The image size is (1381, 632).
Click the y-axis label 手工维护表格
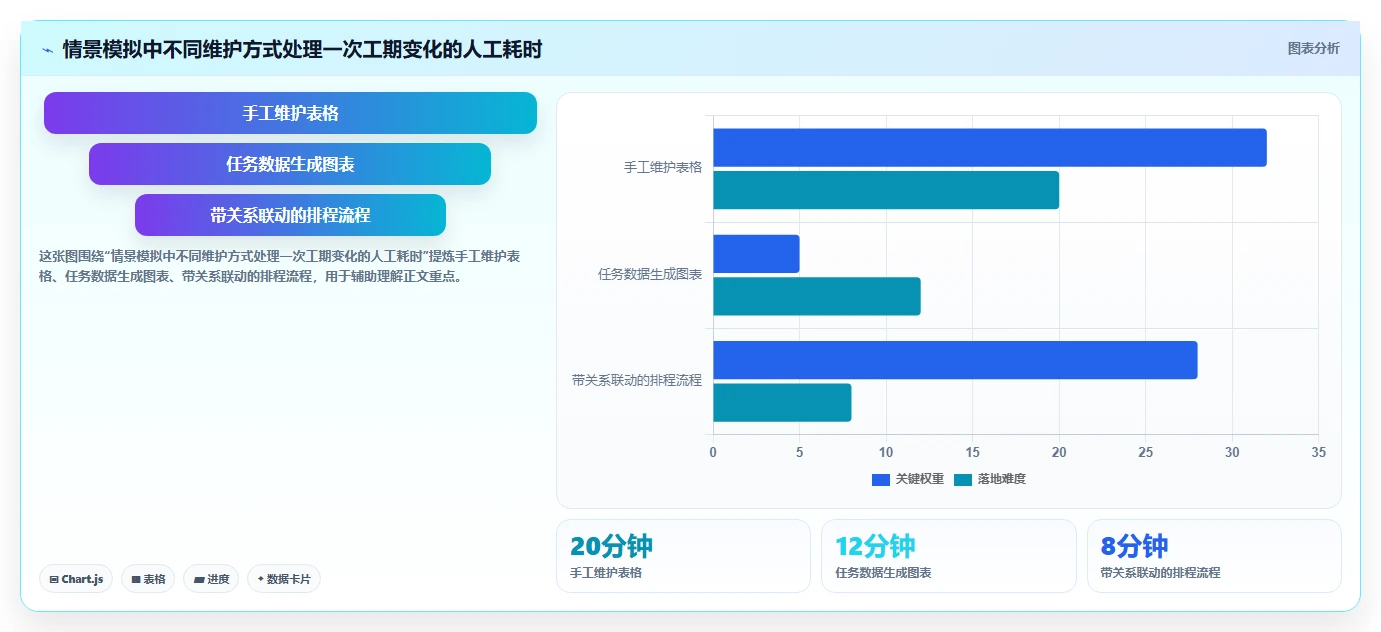coord(663,168)
